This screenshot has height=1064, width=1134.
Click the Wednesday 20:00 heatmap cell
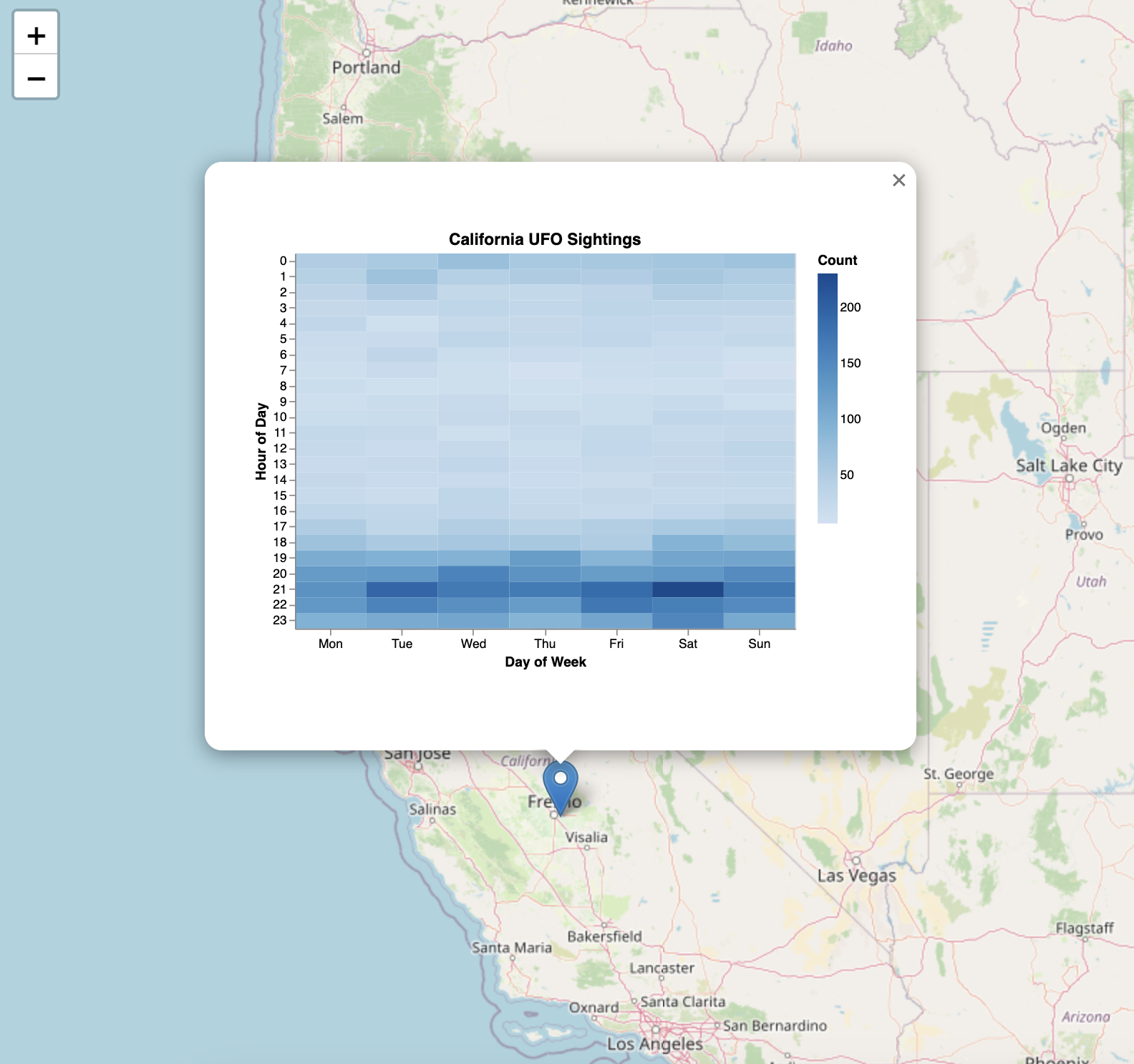point(473,574)
